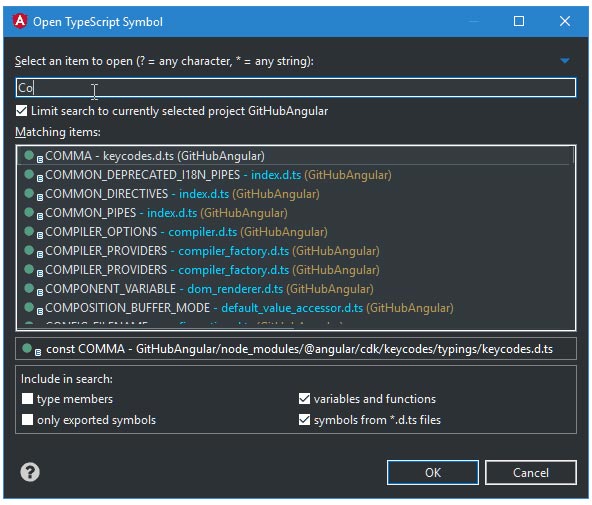Click the Angular logo icon in title bar

click(x=20, y=21)
